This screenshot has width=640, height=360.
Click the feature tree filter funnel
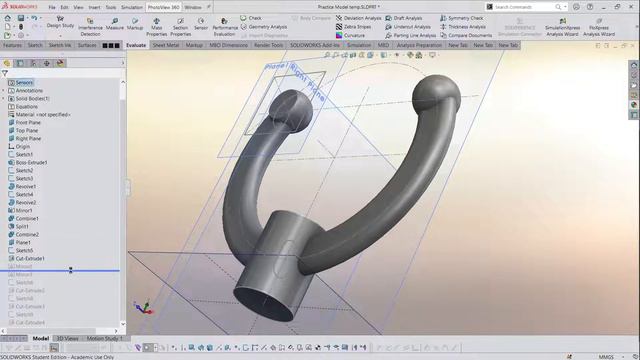click(x=5, y=73)
